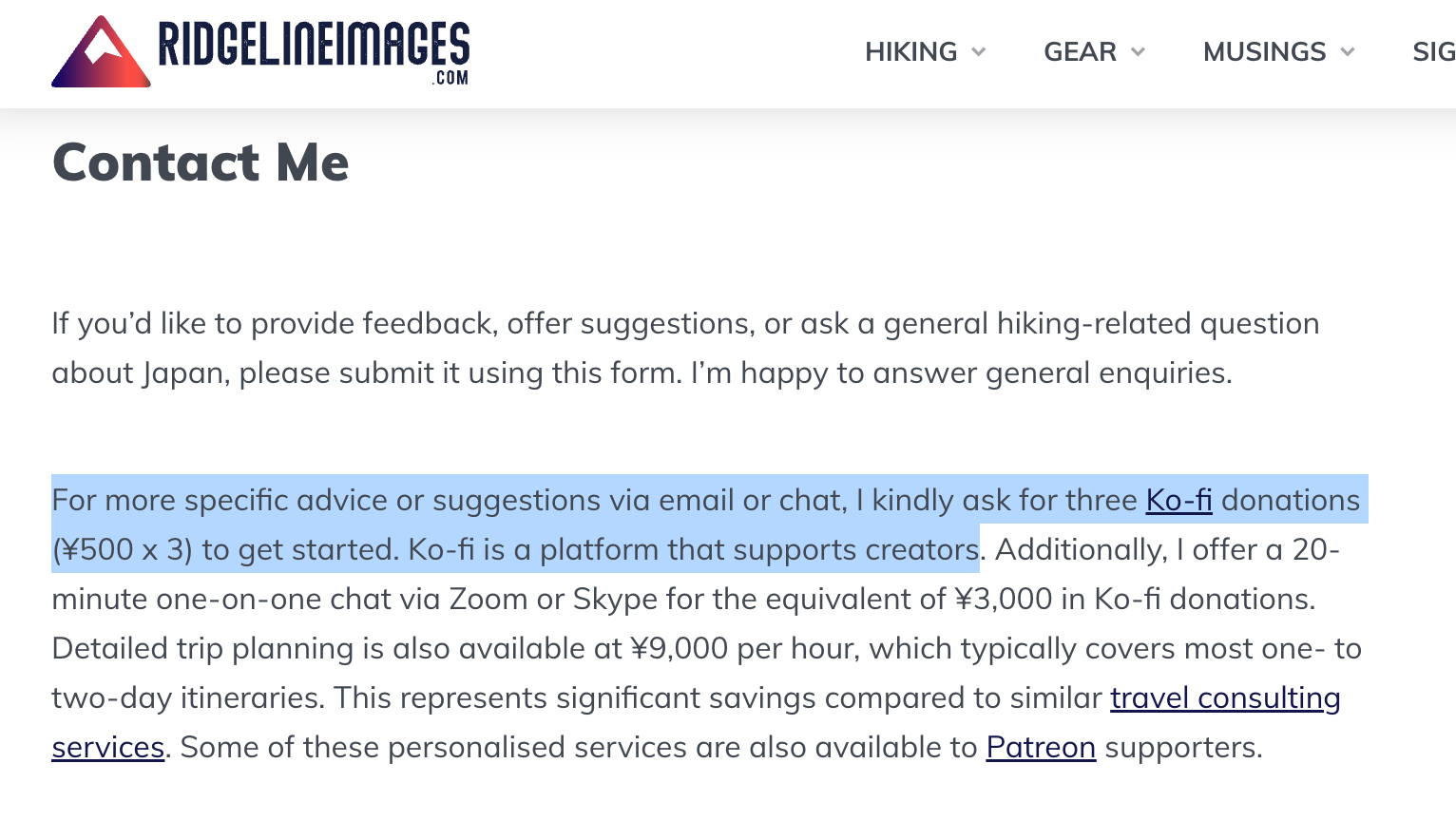Expand the chevron next to HIKING

coord(979,51)
